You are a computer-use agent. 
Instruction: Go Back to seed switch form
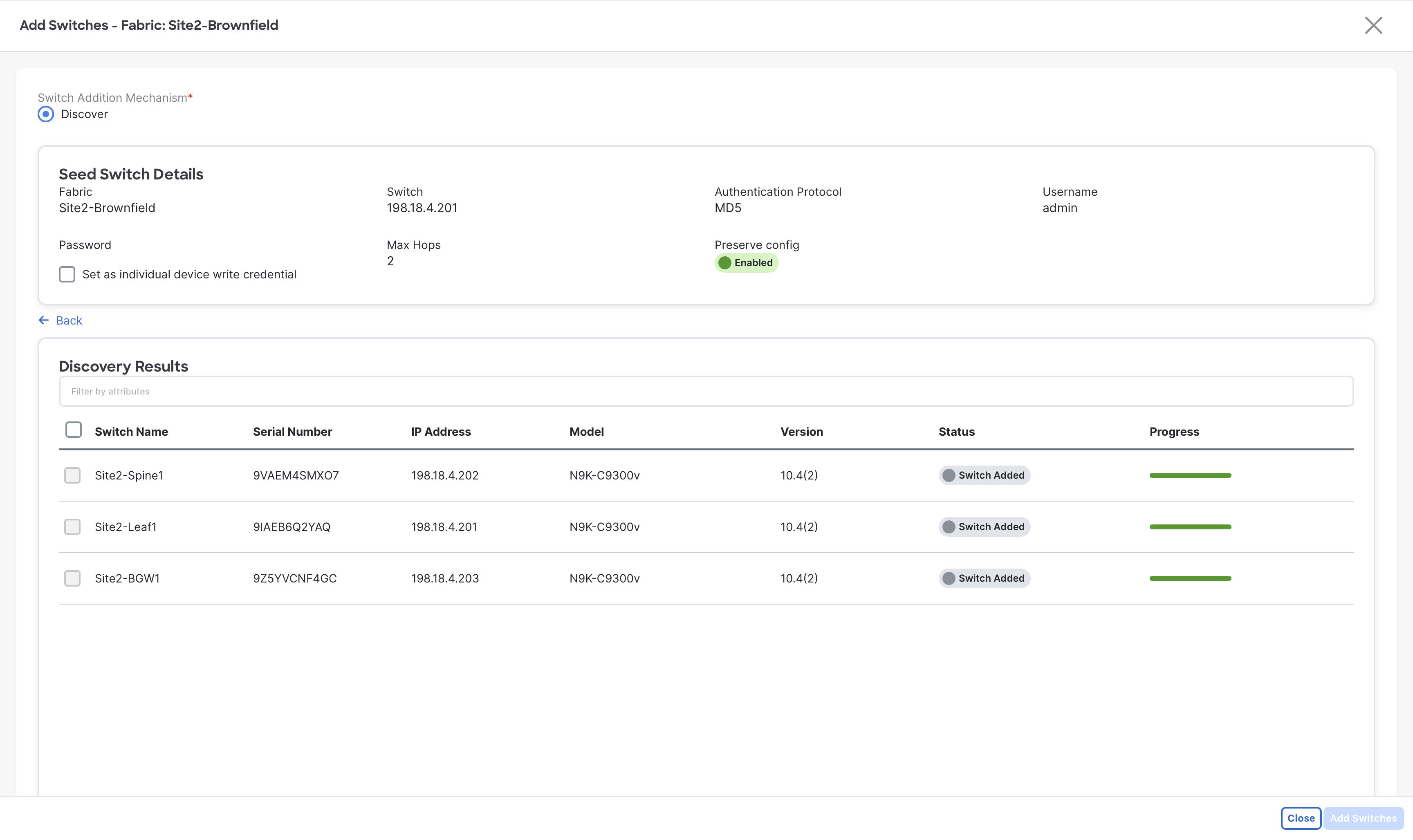[69, 320]
